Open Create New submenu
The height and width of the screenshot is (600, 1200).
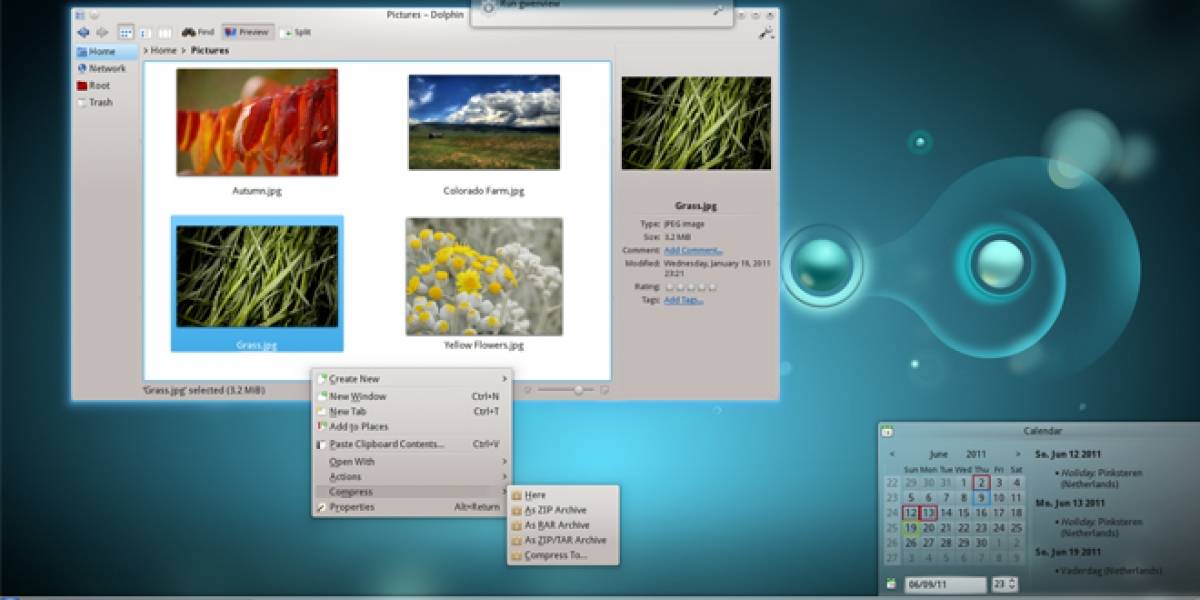412,379
